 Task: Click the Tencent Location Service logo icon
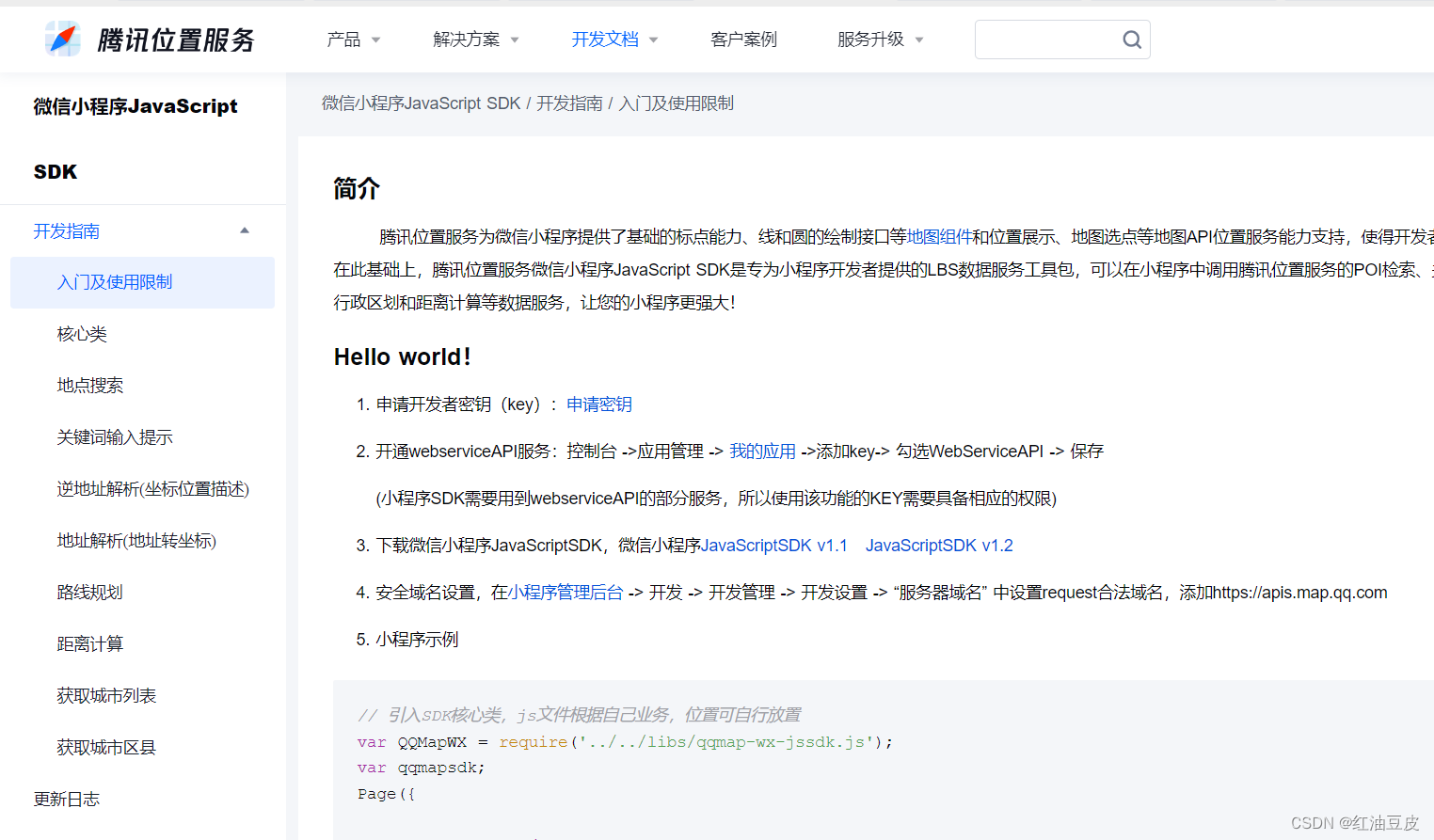pyautogui.click(x=63, y=39)
